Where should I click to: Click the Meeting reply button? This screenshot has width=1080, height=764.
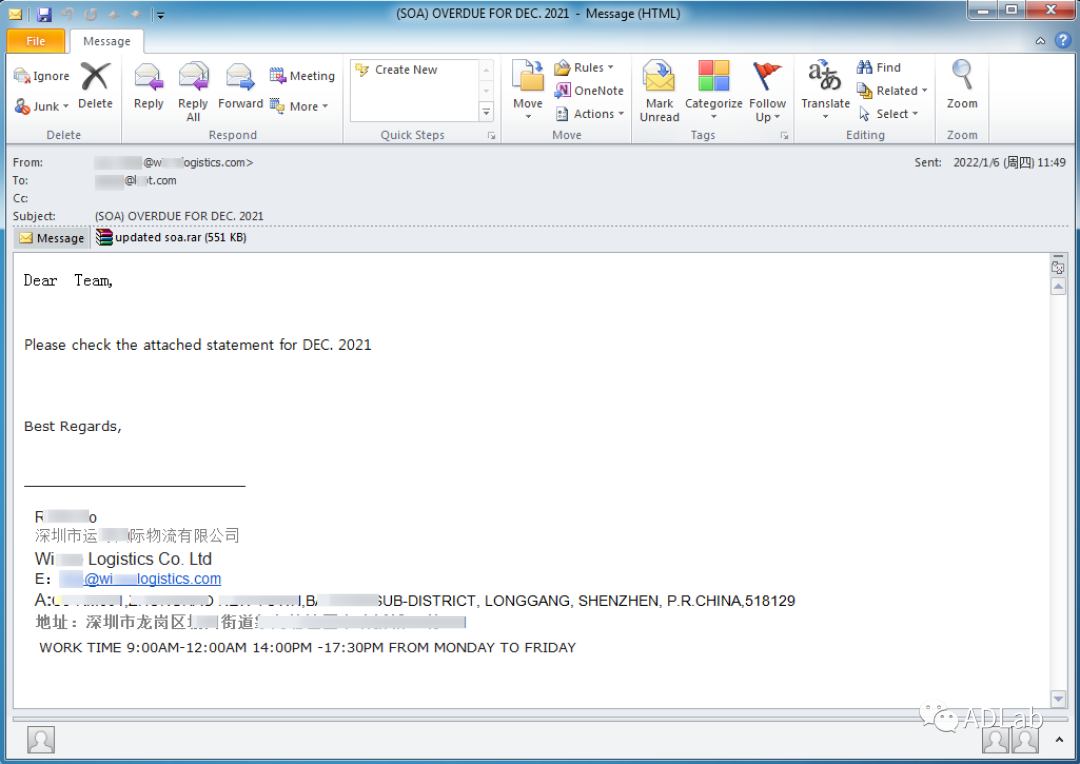(302, 76)
